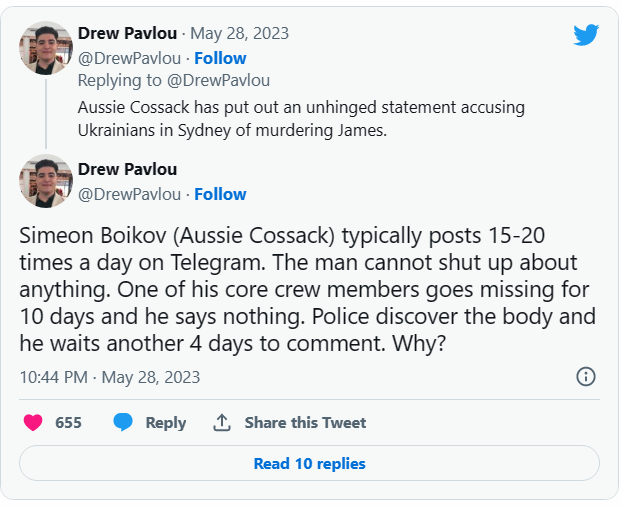622x509 pixels.
Task: Click the Twitter bird logo
Action: click(x=586, y=35)
